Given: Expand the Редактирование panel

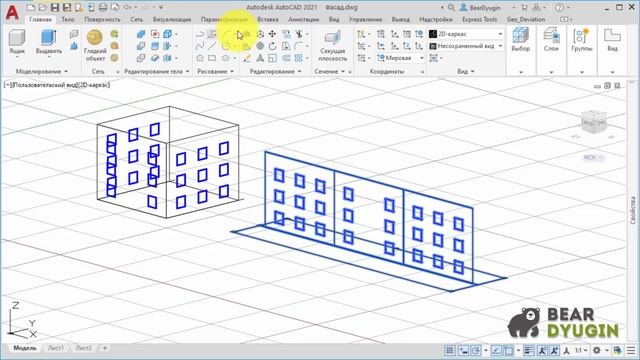Looking at the screenshot, I should pyautogui.click(x=276, y=71).
